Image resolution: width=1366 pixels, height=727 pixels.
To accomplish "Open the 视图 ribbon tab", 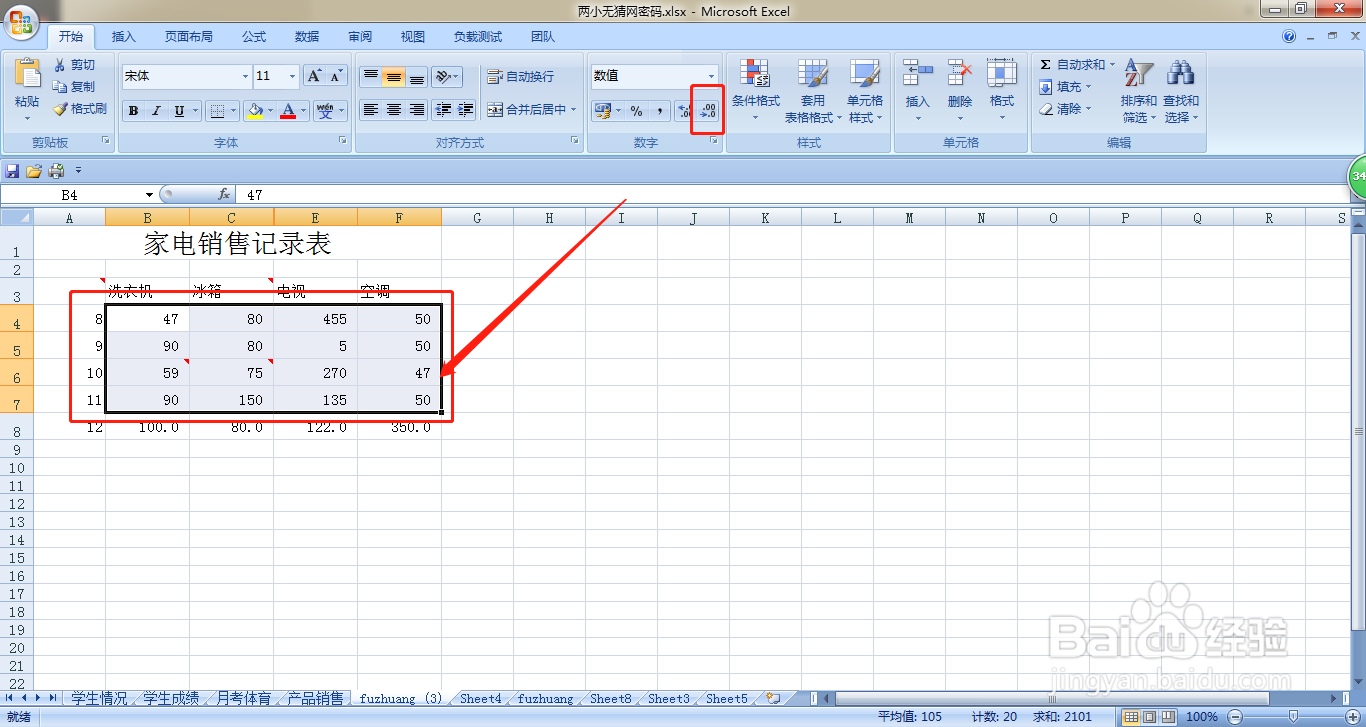I will (x=413, y=37).
